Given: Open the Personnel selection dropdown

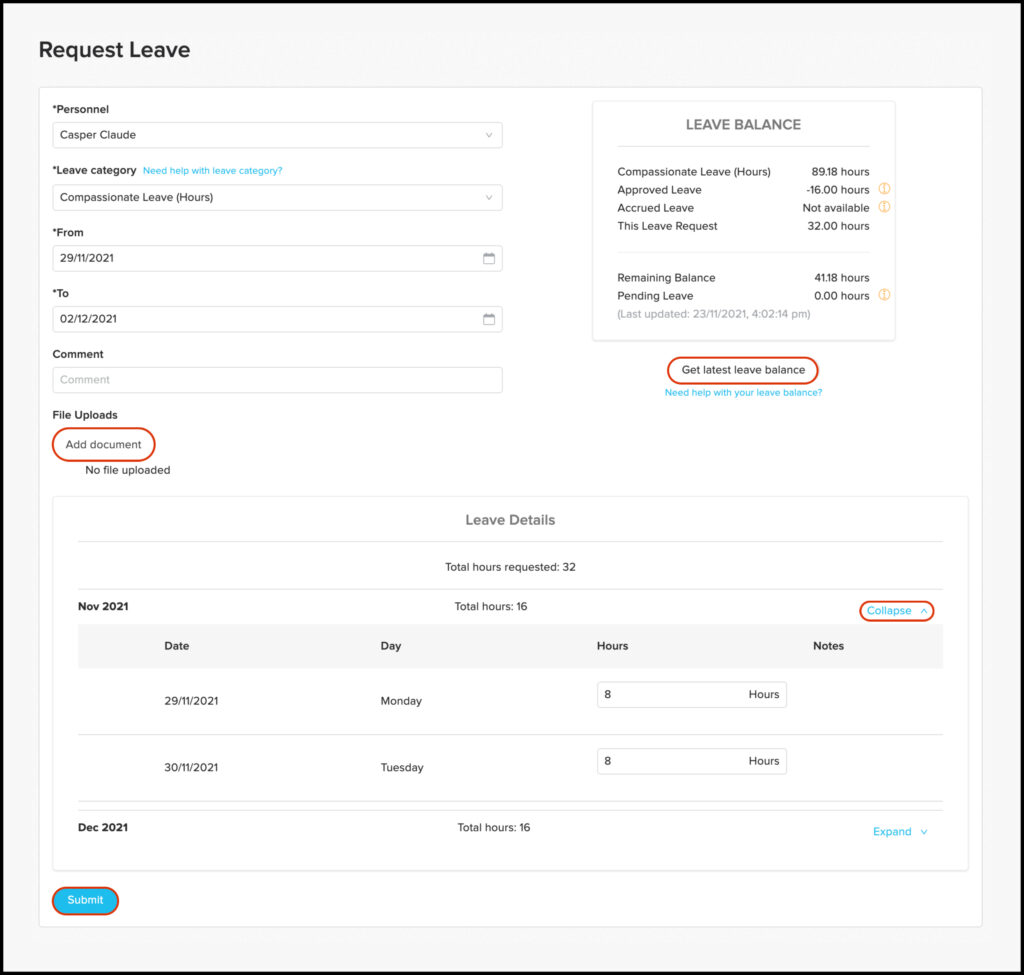Looking at the screenshot, I should 277,135.
